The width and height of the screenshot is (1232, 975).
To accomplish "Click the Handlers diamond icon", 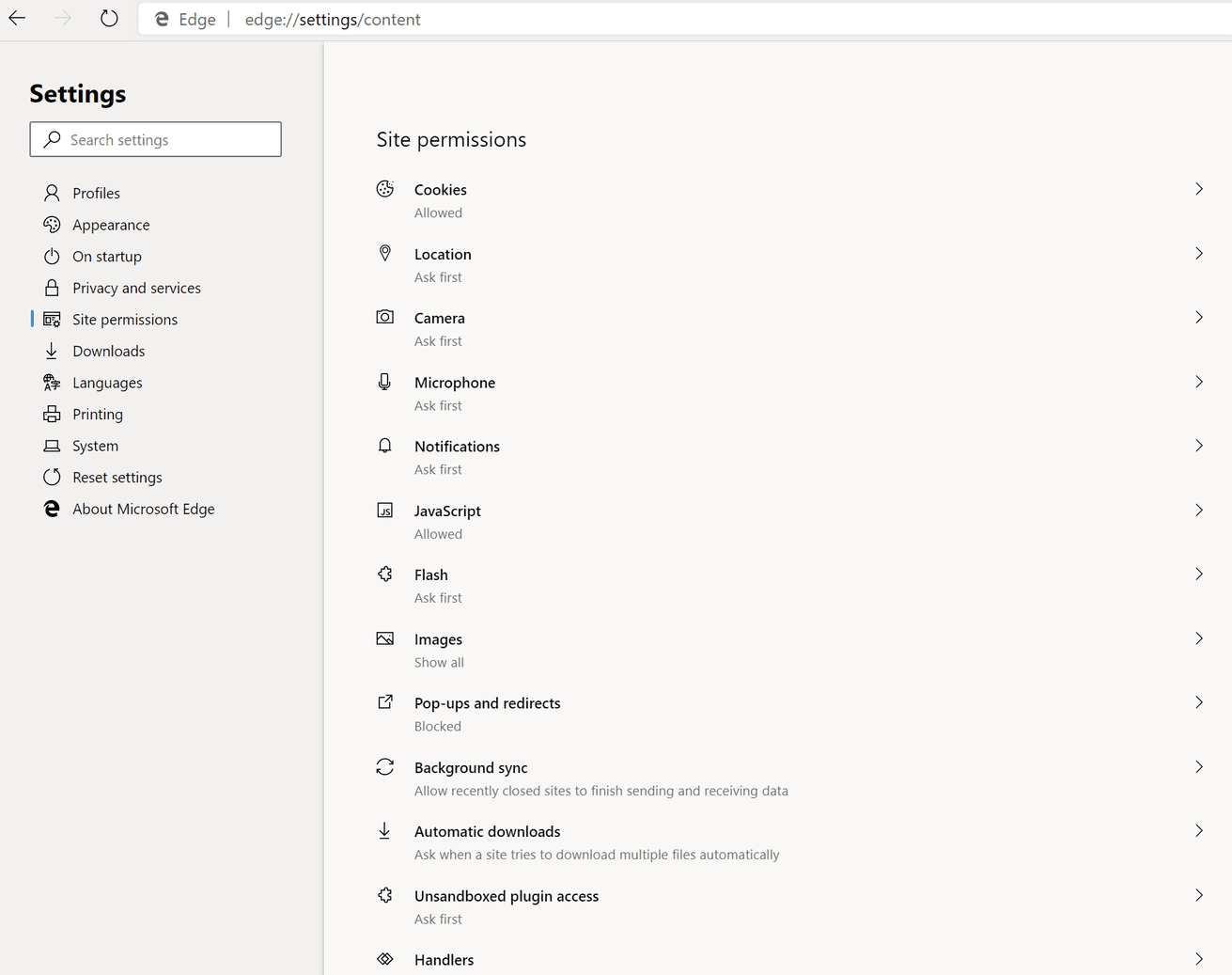I will (x=384, y=958).
